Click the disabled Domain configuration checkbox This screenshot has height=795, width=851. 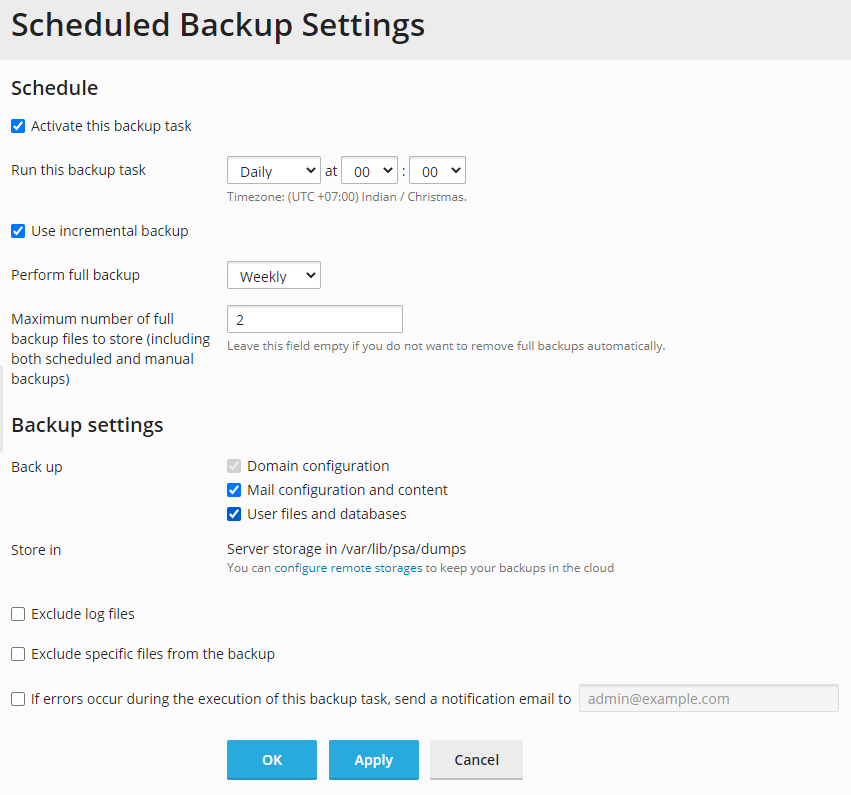pos(234,466)
